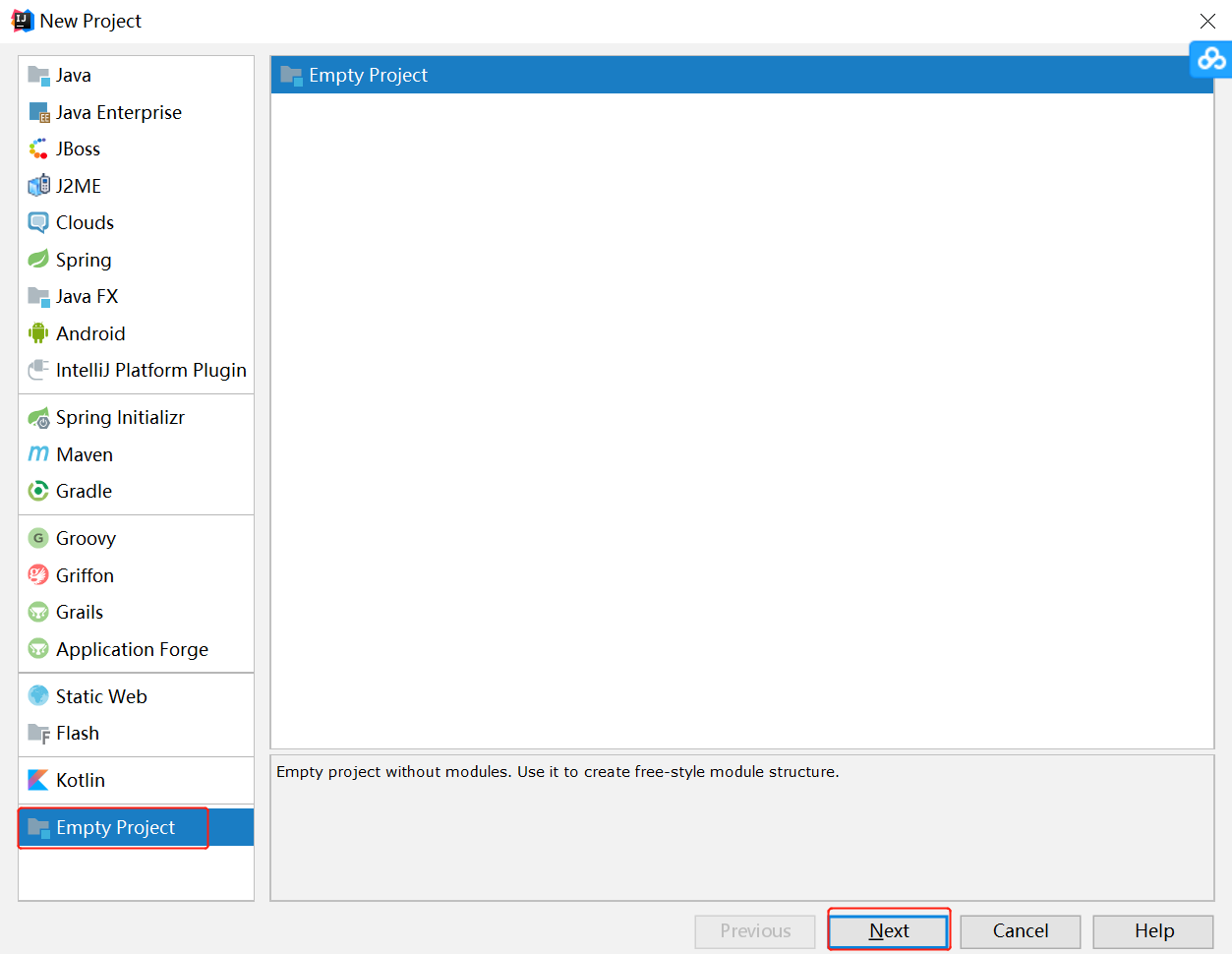Click the Grails green icon
Image resolution: width=1232 pixels, height=954 pixels.
pos(38,612)
